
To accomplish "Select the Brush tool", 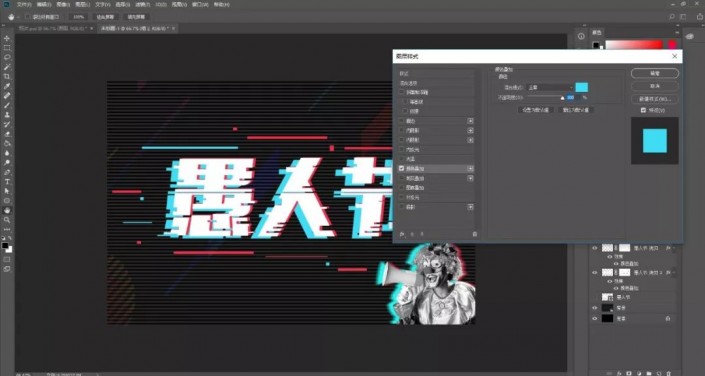I will (7, 105).
